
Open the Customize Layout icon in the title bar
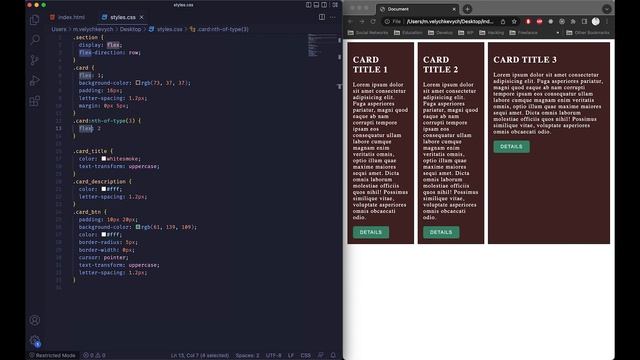pos(335,5)
